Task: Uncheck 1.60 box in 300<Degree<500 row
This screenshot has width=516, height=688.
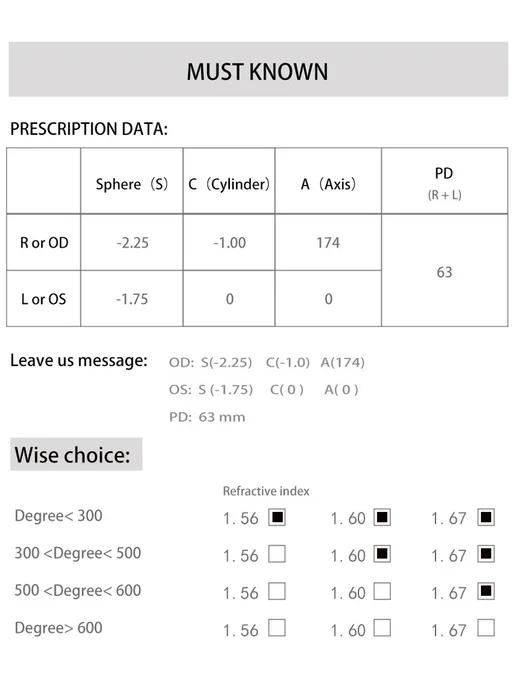Action: tap(382, 554)
